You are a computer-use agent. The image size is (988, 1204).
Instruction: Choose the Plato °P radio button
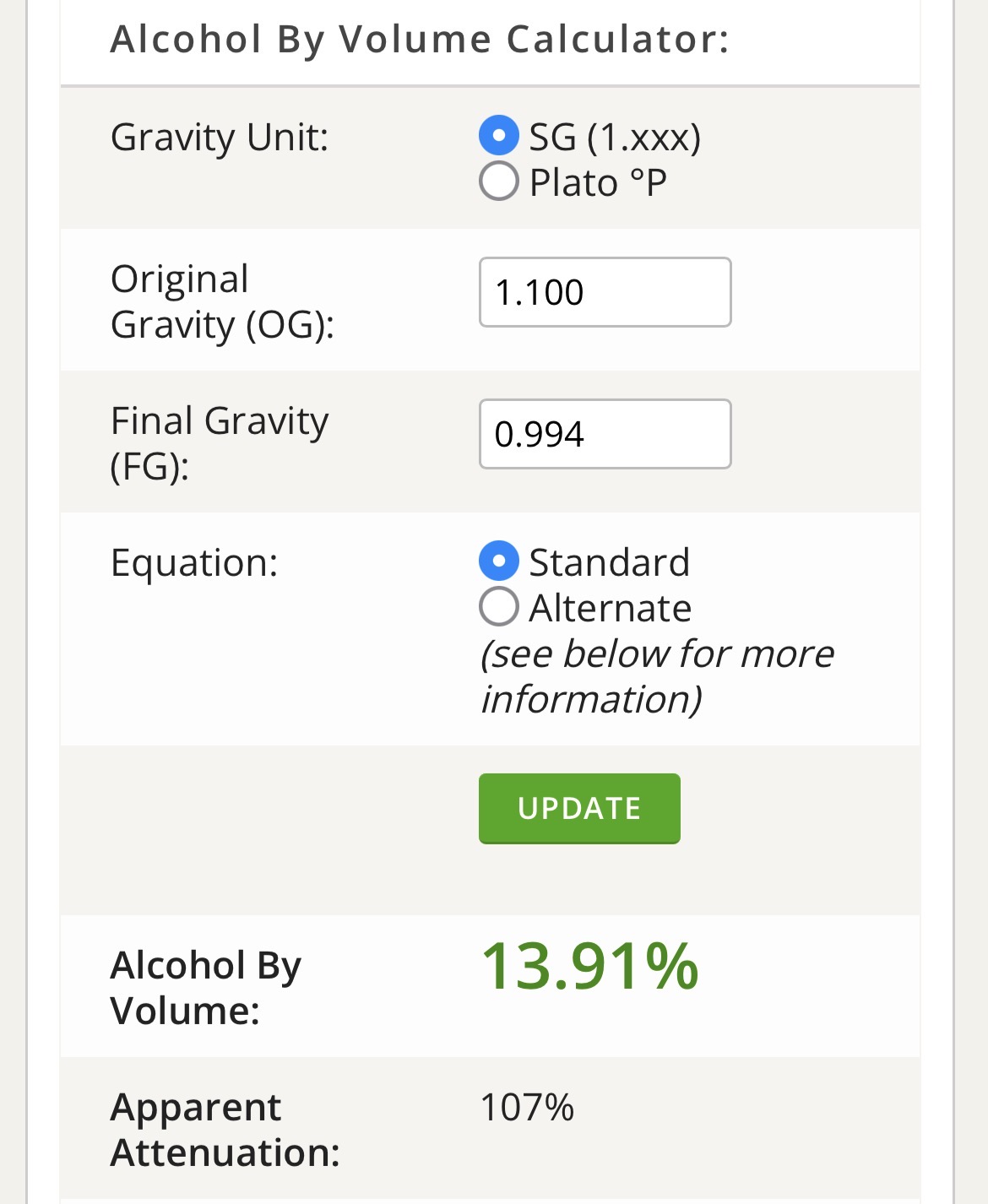pos(498,182)
